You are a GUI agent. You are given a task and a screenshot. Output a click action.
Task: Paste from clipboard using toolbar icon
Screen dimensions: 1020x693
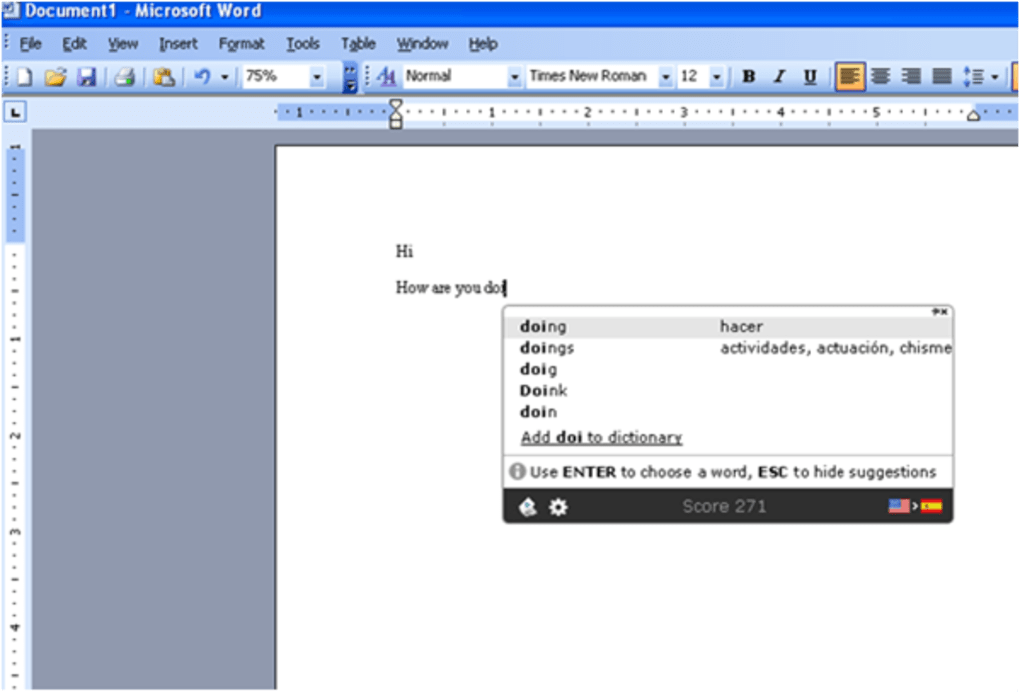point(163,77)
